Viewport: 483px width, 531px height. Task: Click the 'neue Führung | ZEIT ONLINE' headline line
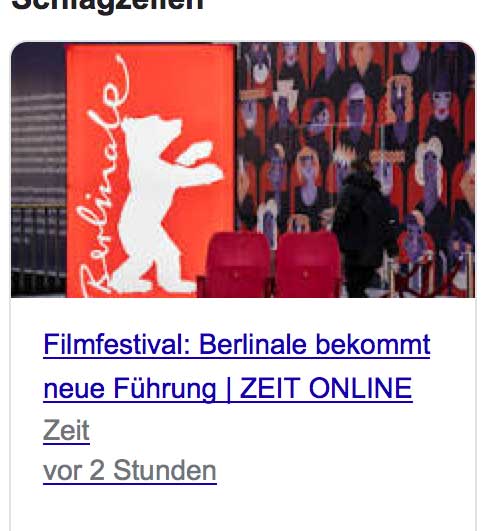coord(228,388)
